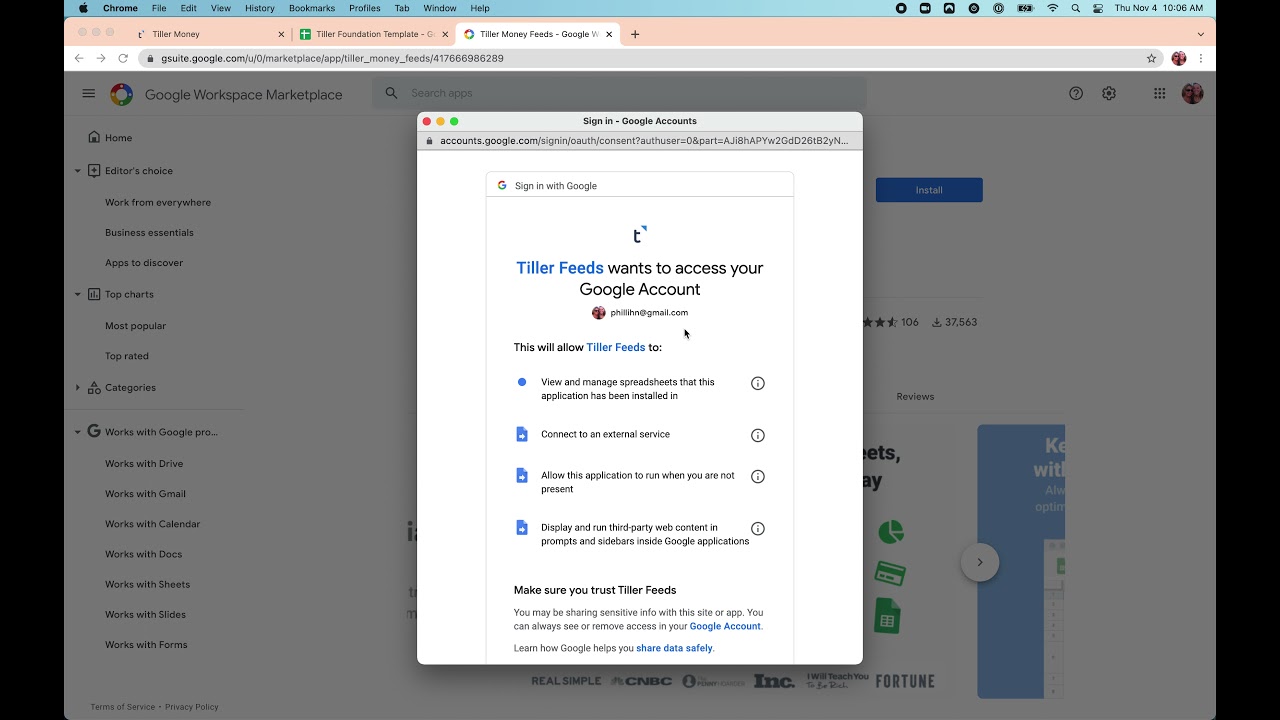The width and height of the screenshot is (1280, 720).
Task: Select Works with Docs
Action: (x=143, y=554)
